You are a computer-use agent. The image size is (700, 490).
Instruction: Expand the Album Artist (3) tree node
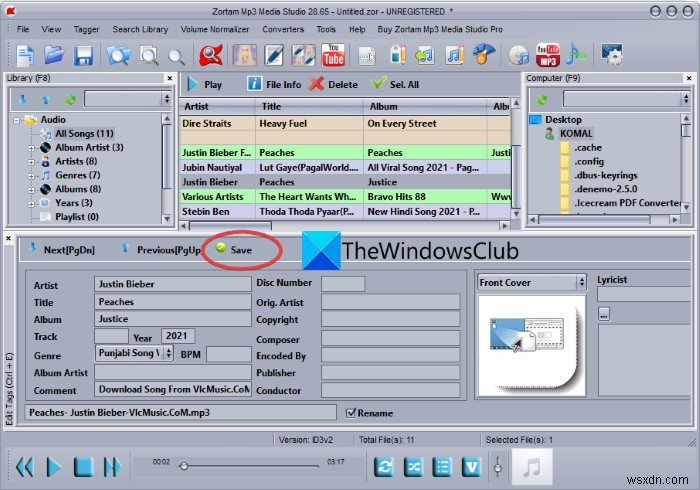pyautogui.click(x=31, y=148)
